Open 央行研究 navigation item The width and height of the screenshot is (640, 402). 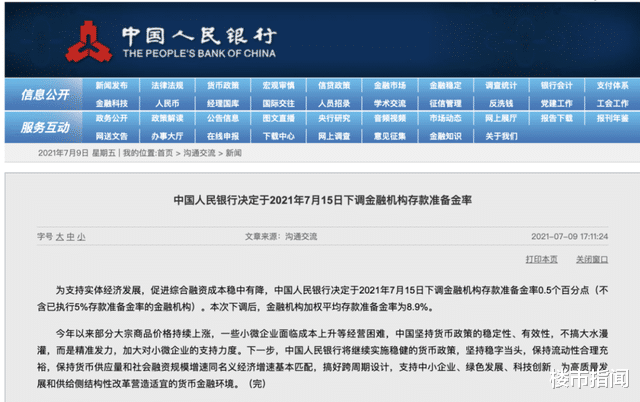(334, 118)
